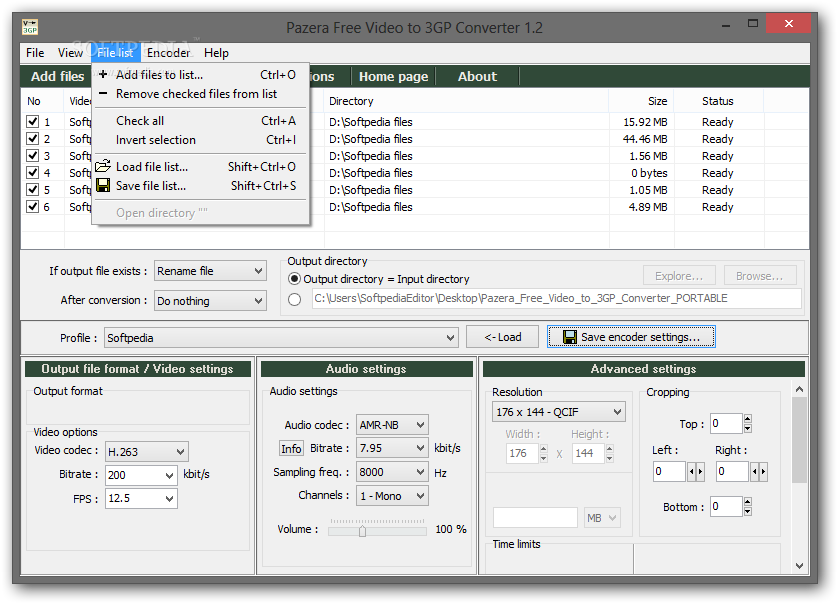The height and width of the screenshot is (604, 838).
Task: Open the Resolution 176 x 144 - QCIF dropdown
Action: pyautogui.click(x=558, y=412)
